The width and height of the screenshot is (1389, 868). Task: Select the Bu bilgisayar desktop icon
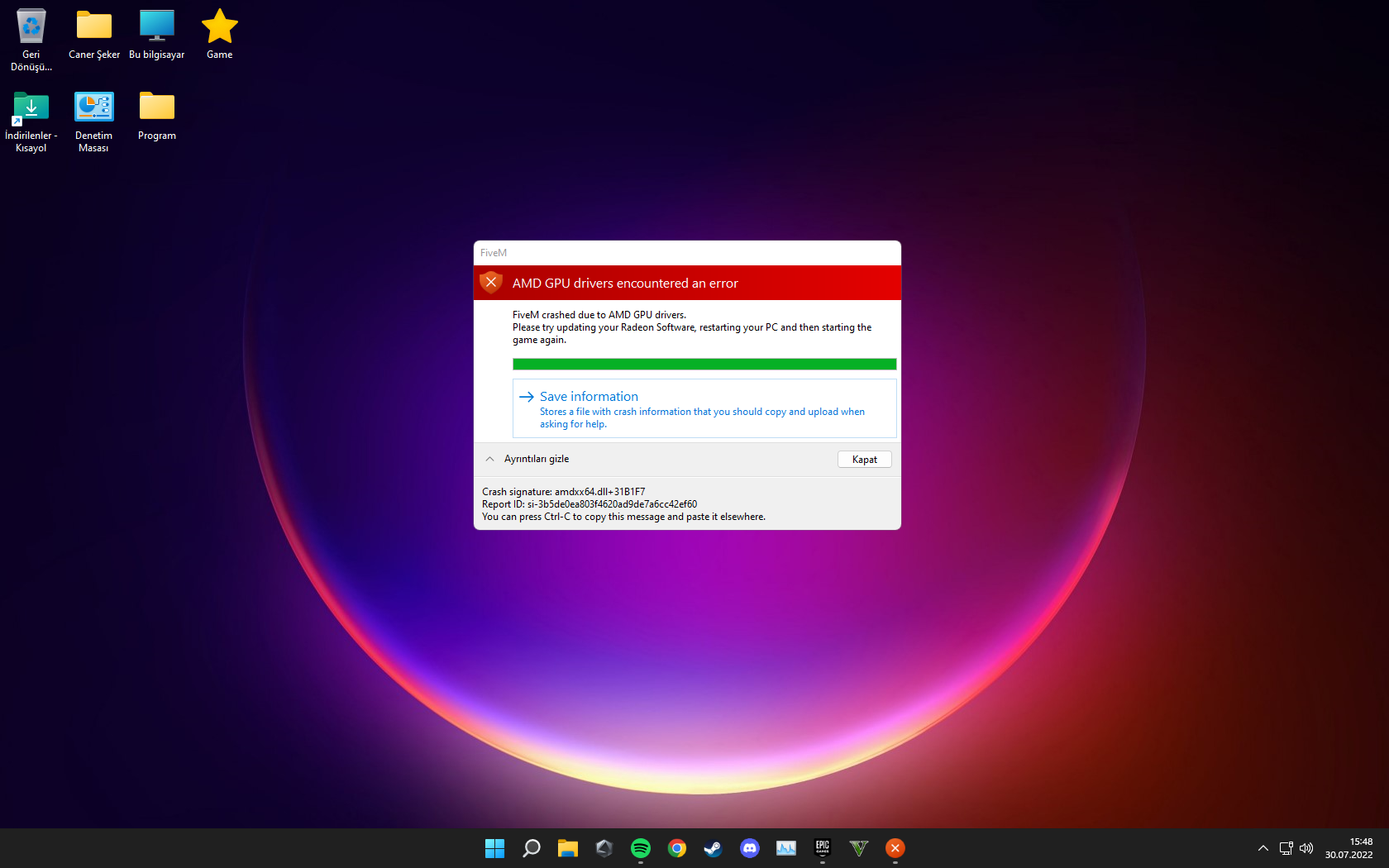pos(157,34)
